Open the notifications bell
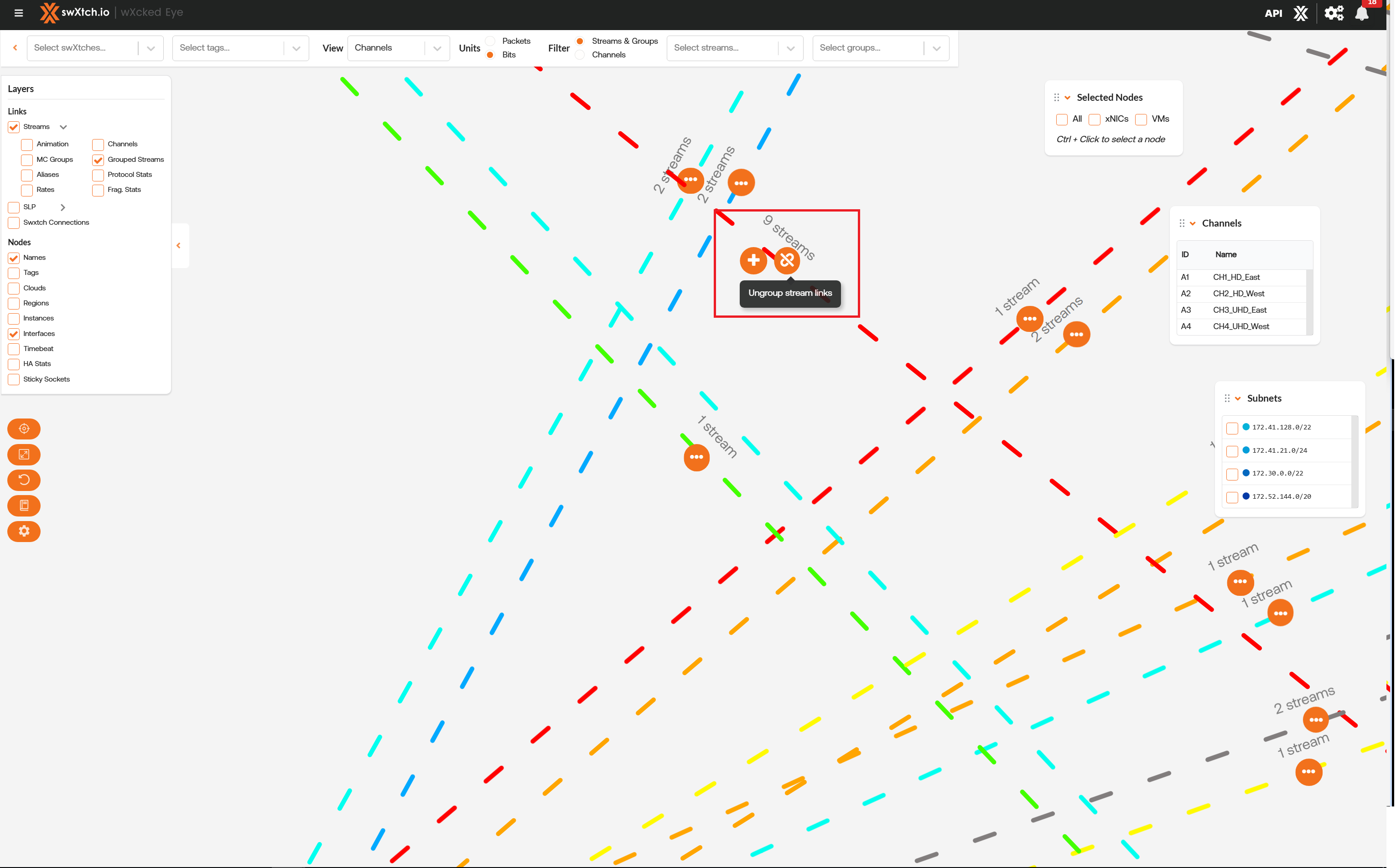 1361,14
